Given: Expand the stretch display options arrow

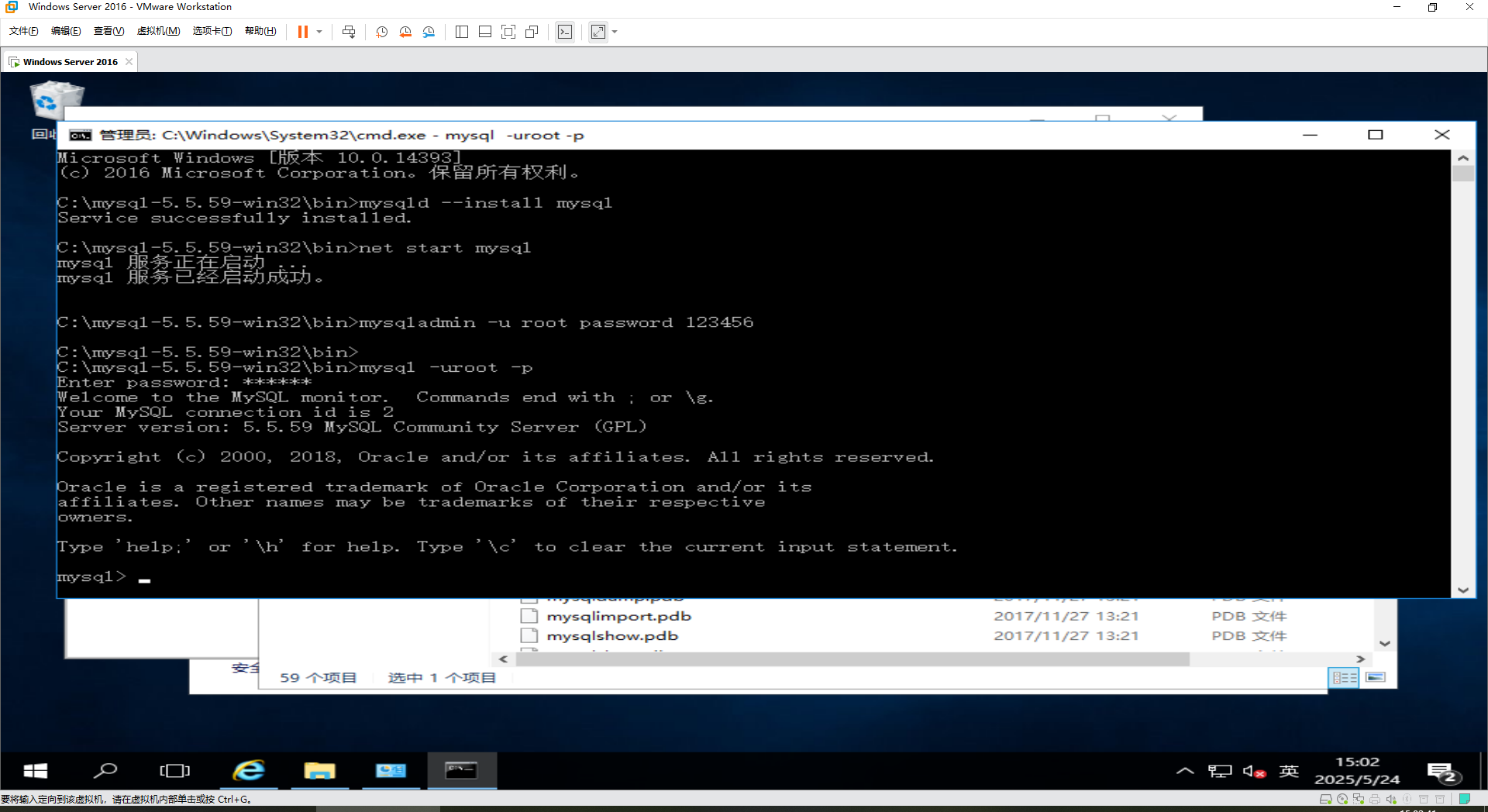Looking at the screenshot, I should point(615,32).
